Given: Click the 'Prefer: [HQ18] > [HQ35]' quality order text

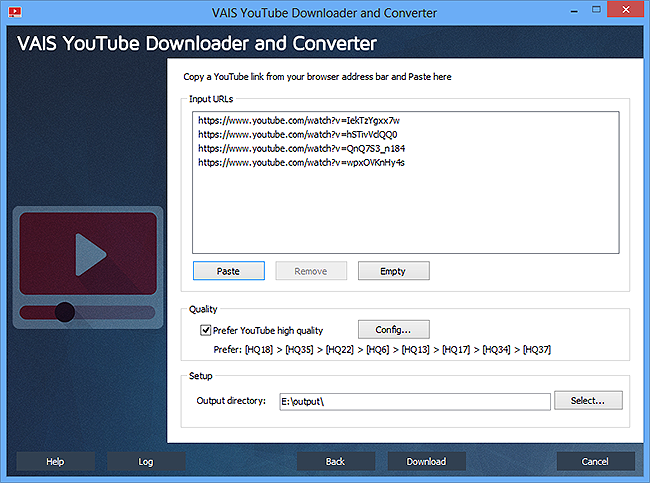Looking at the screenshot, I should [382, 350].
